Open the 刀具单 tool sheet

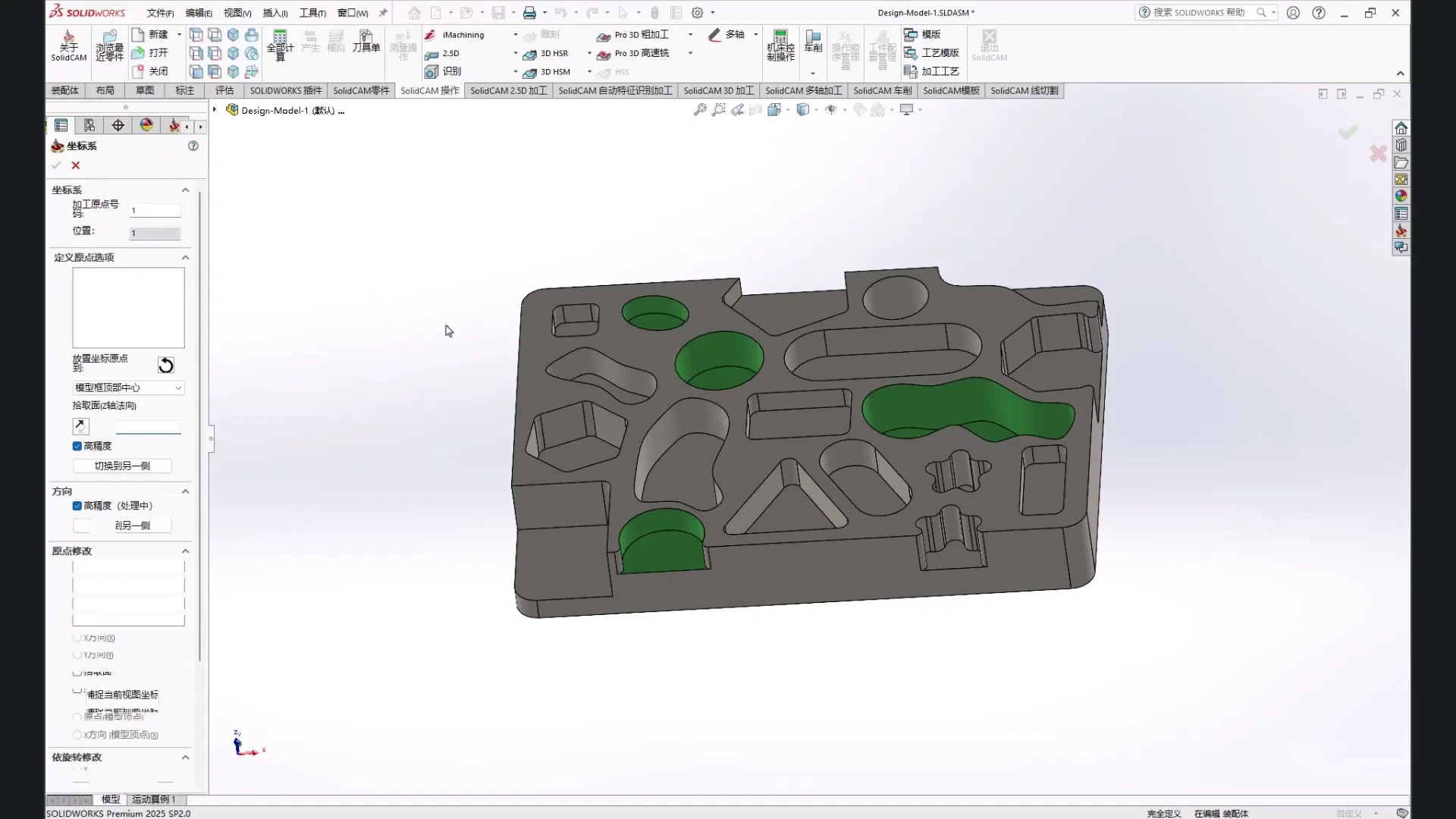tap(366, 41)
